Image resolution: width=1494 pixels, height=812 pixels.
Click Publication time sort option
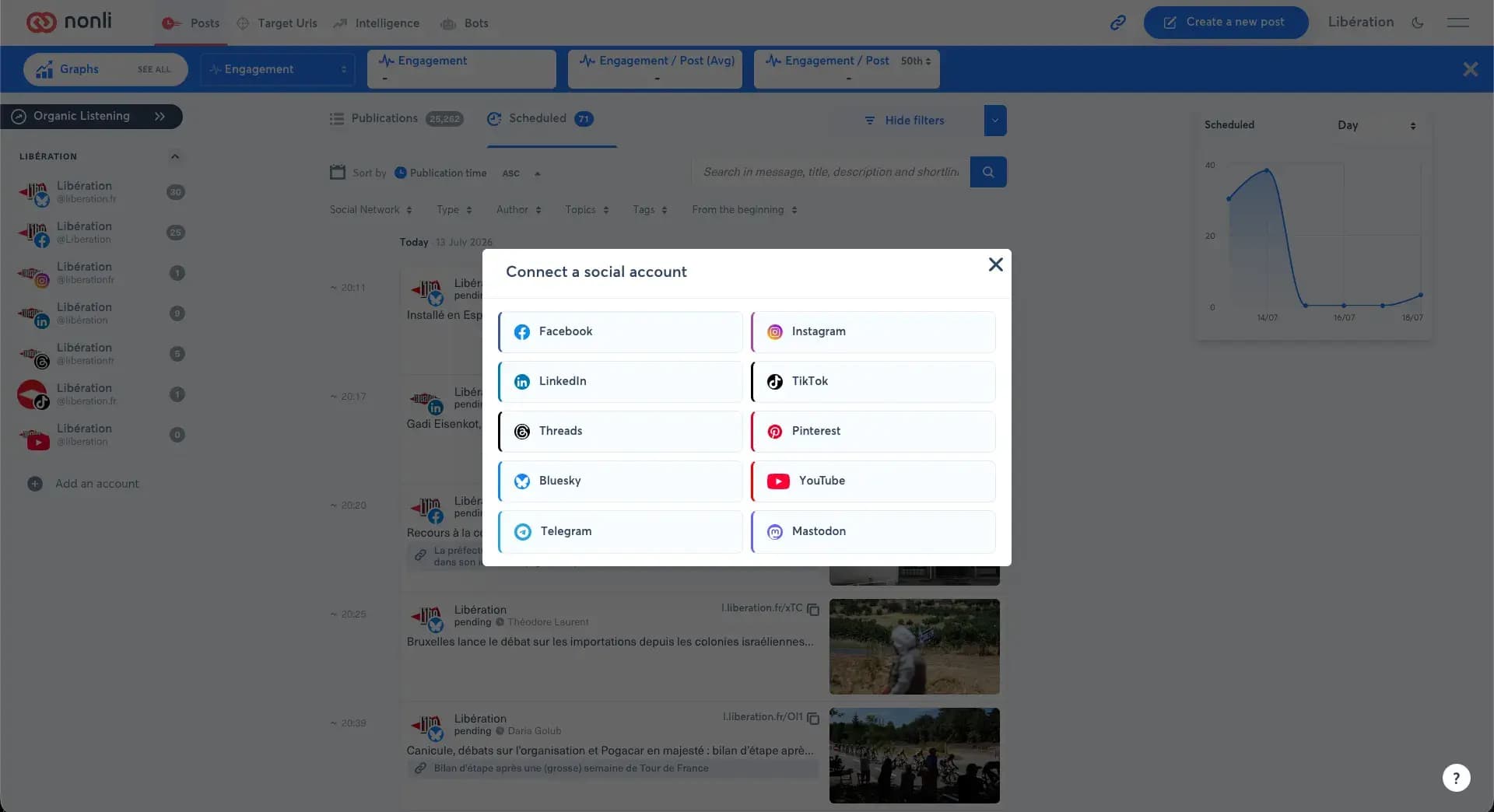440,173
